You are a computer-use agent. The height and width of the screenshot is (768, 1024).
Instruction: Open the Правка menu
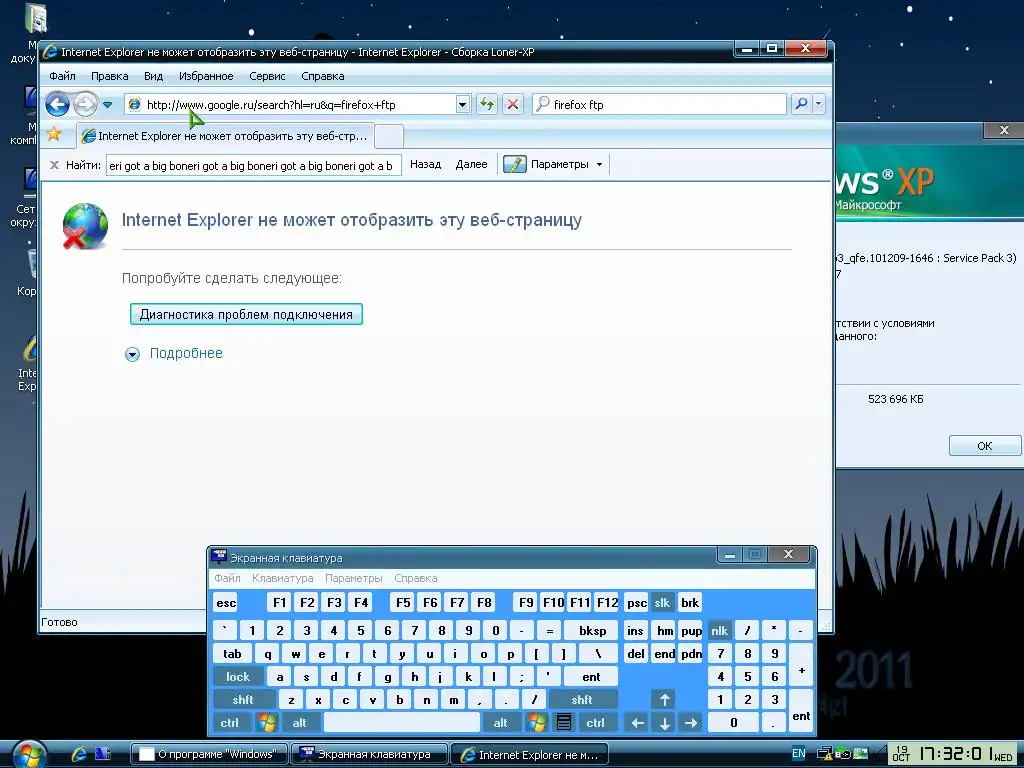point(109,76)
